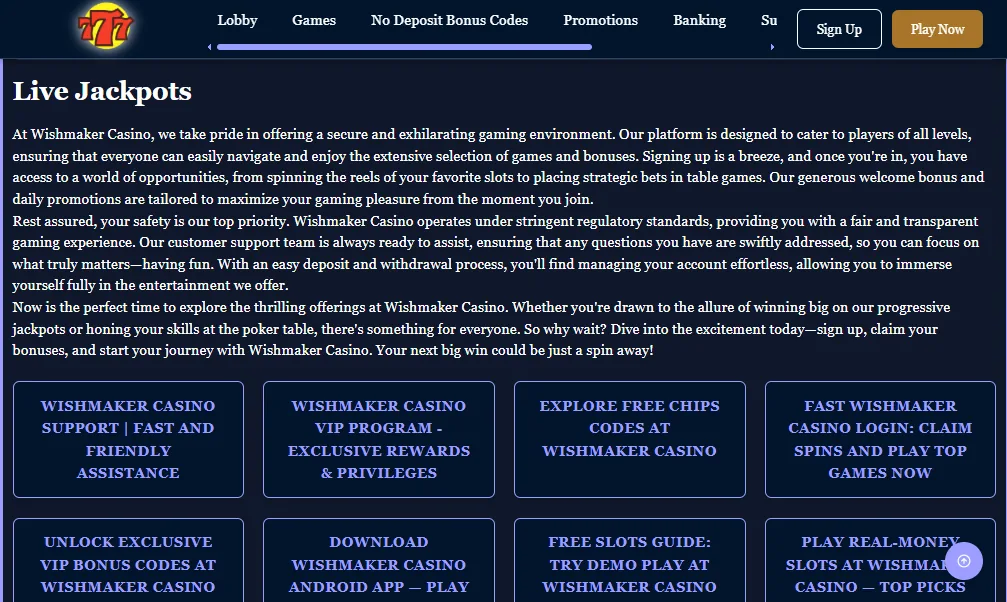This screenshot has height=602, width=1007.
Task: Click the Live Jackpots heading
Action: (102, 91)
